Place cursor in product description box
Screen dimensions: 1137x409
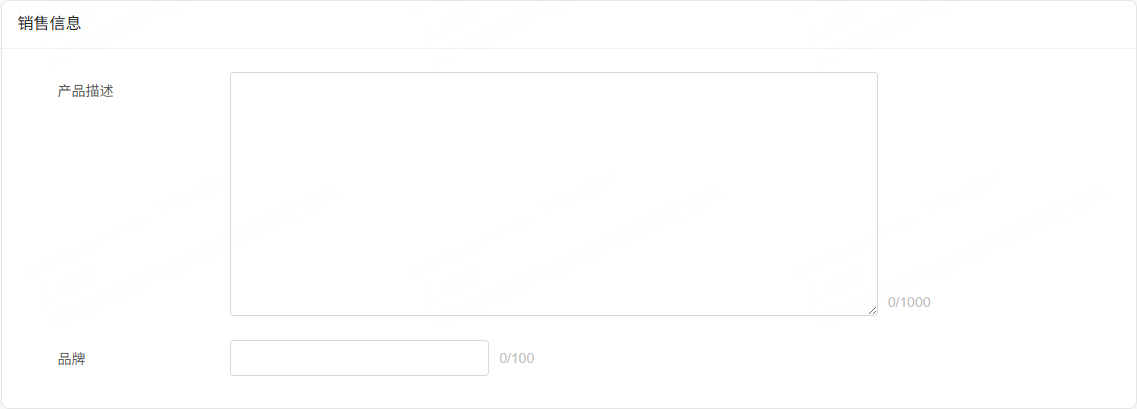pyautogui.click(x=553, y=194)
